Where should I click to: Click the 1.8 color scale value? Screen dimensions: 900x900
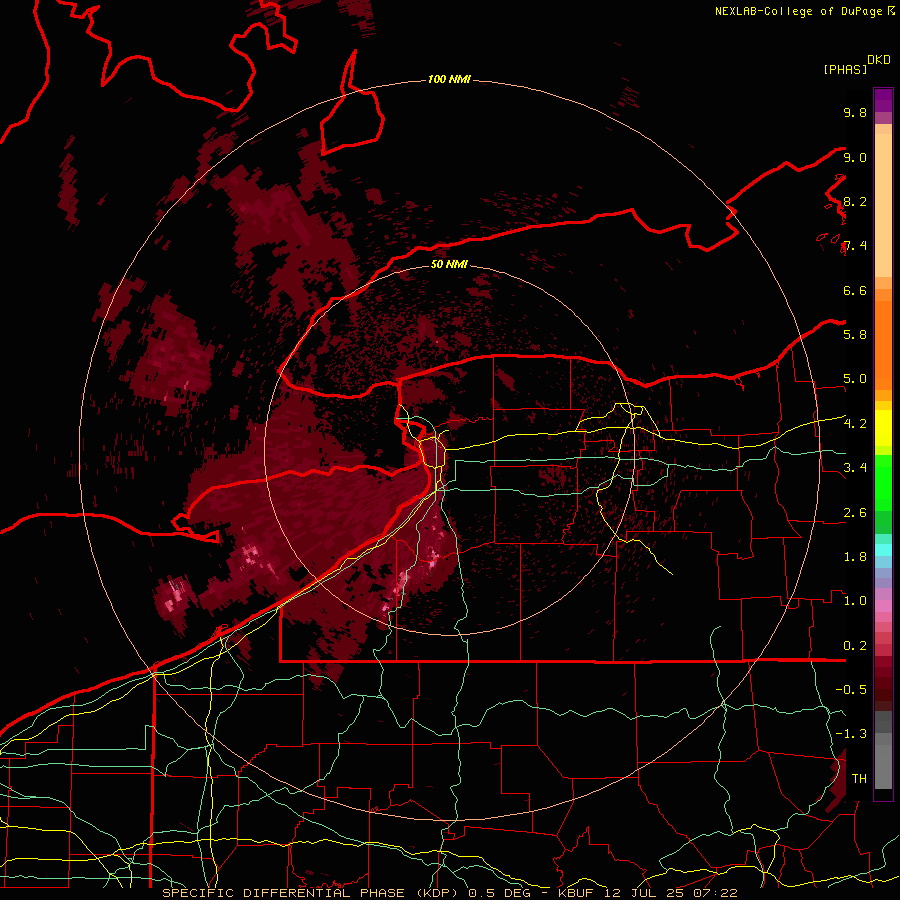(x=855, y=557)
